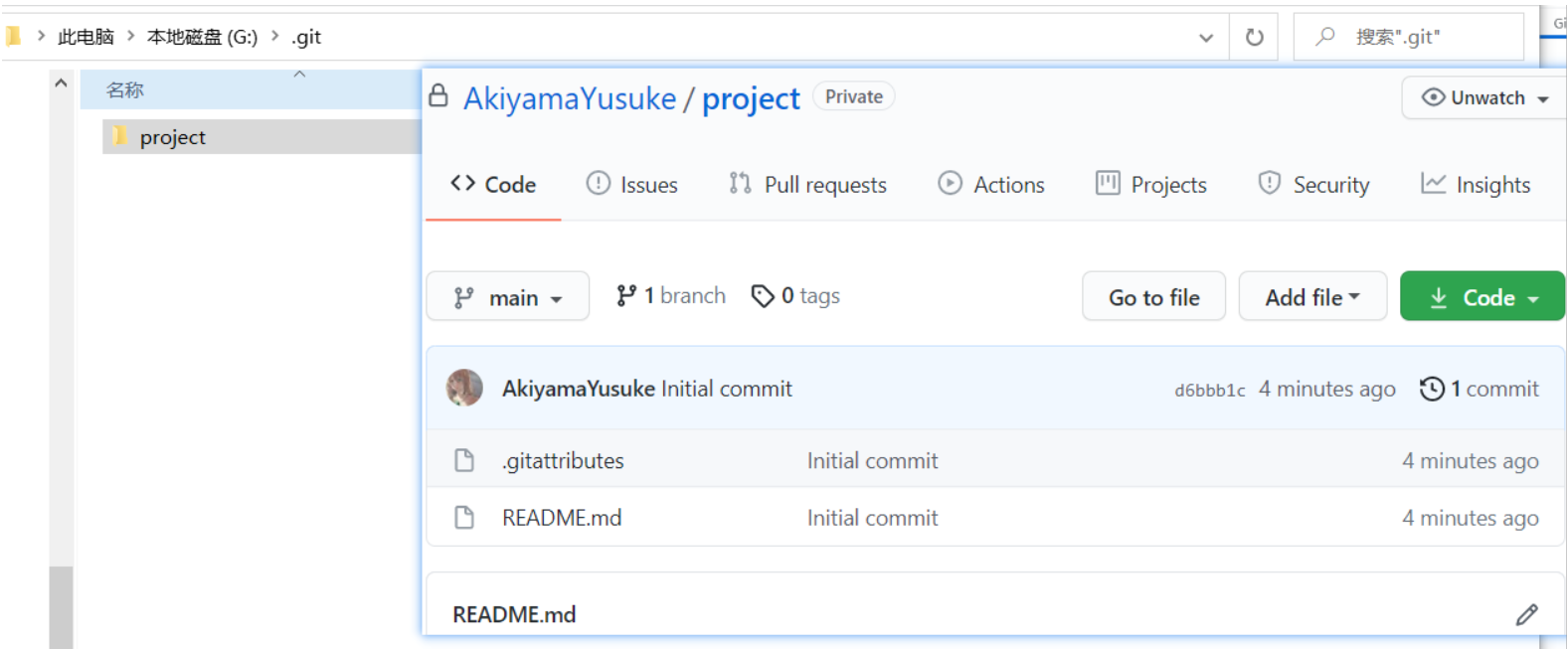Image resolution: width=1568 pixels, height=649 pixels.
Task: Click the Insights graph icon
Action: (x=1433, y=183)
